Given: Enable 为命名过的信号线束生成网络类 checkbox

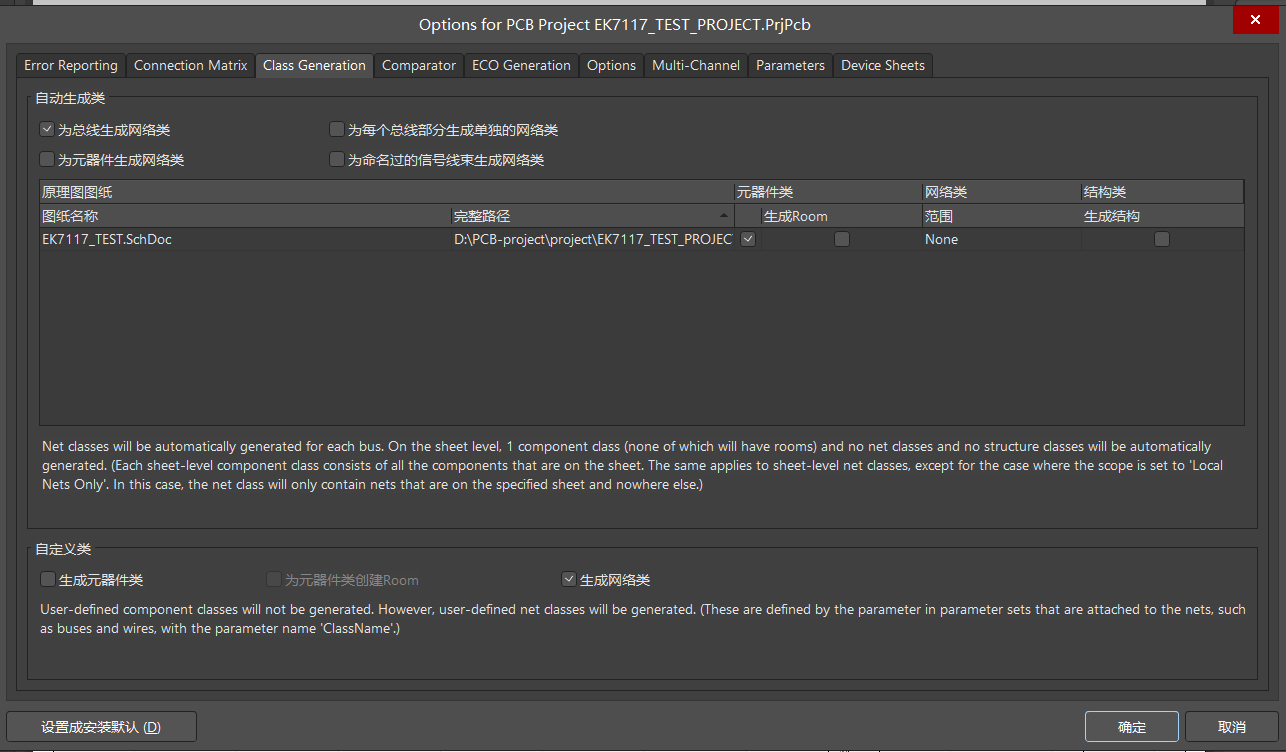Looking at the screenshot, I should tap(337, 159).
